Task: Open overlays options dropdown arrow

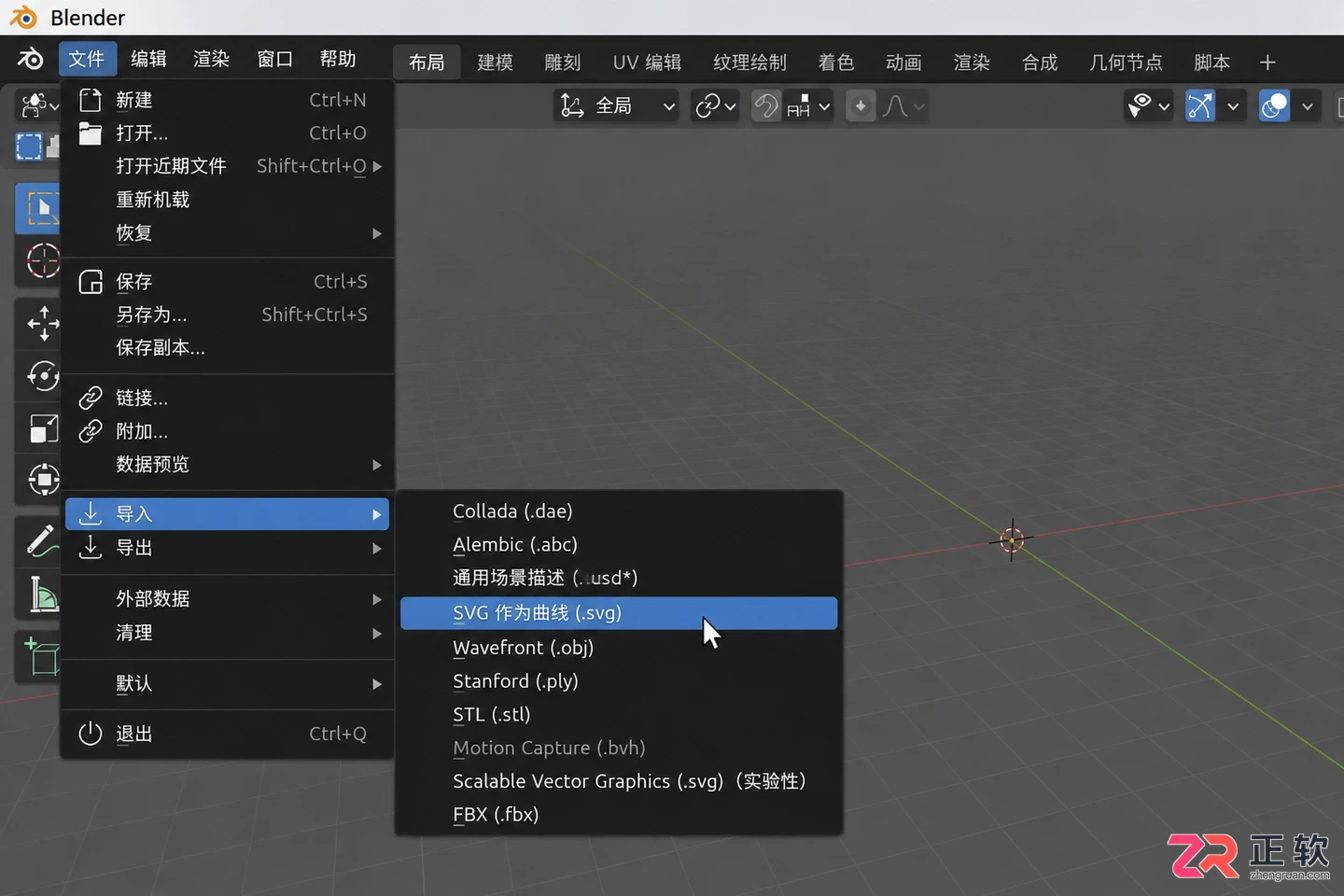Action: [x=1307, y=106]
